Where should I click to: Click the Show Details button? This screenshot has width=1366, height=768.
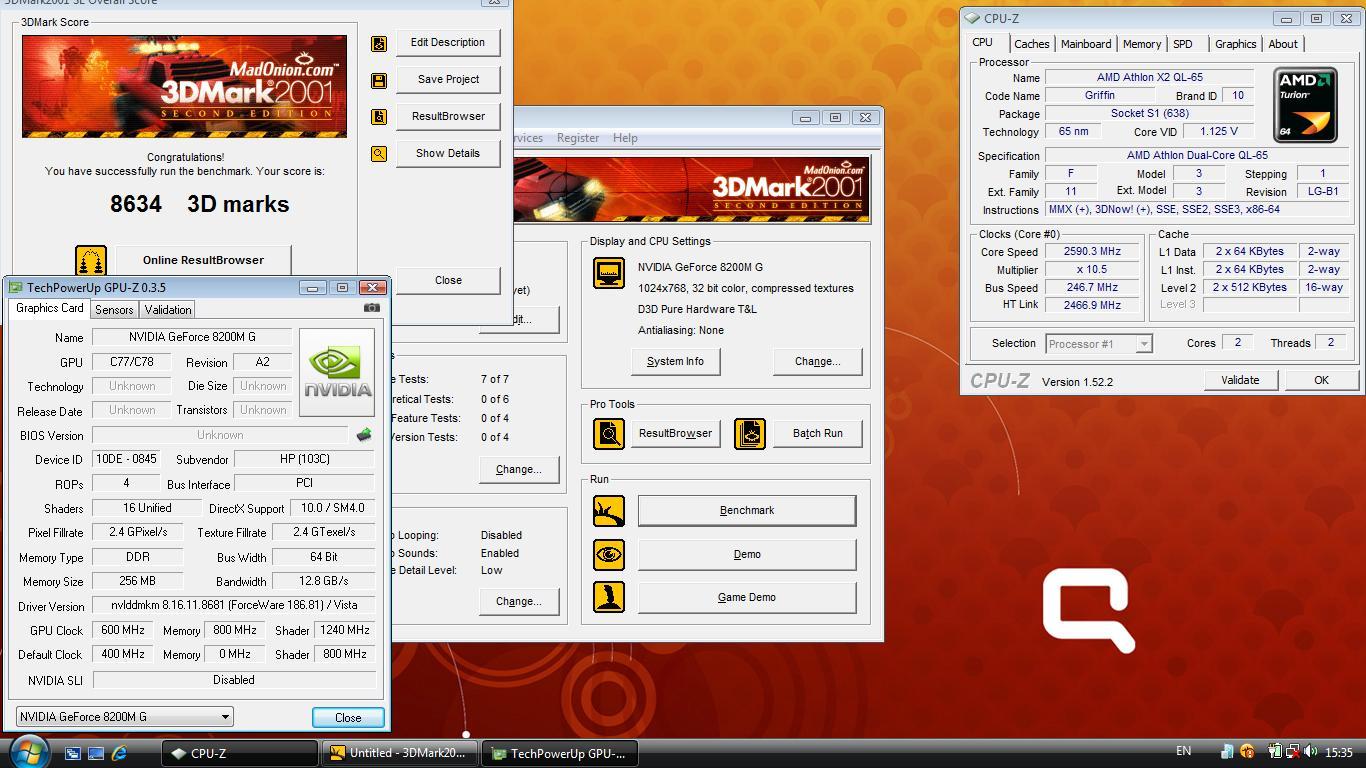(448, 154)
